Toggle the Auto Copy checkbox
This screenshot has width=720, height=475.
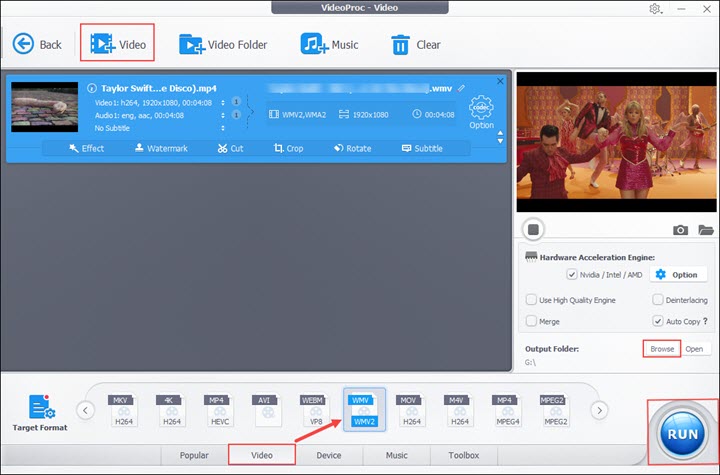click(658, 321)
